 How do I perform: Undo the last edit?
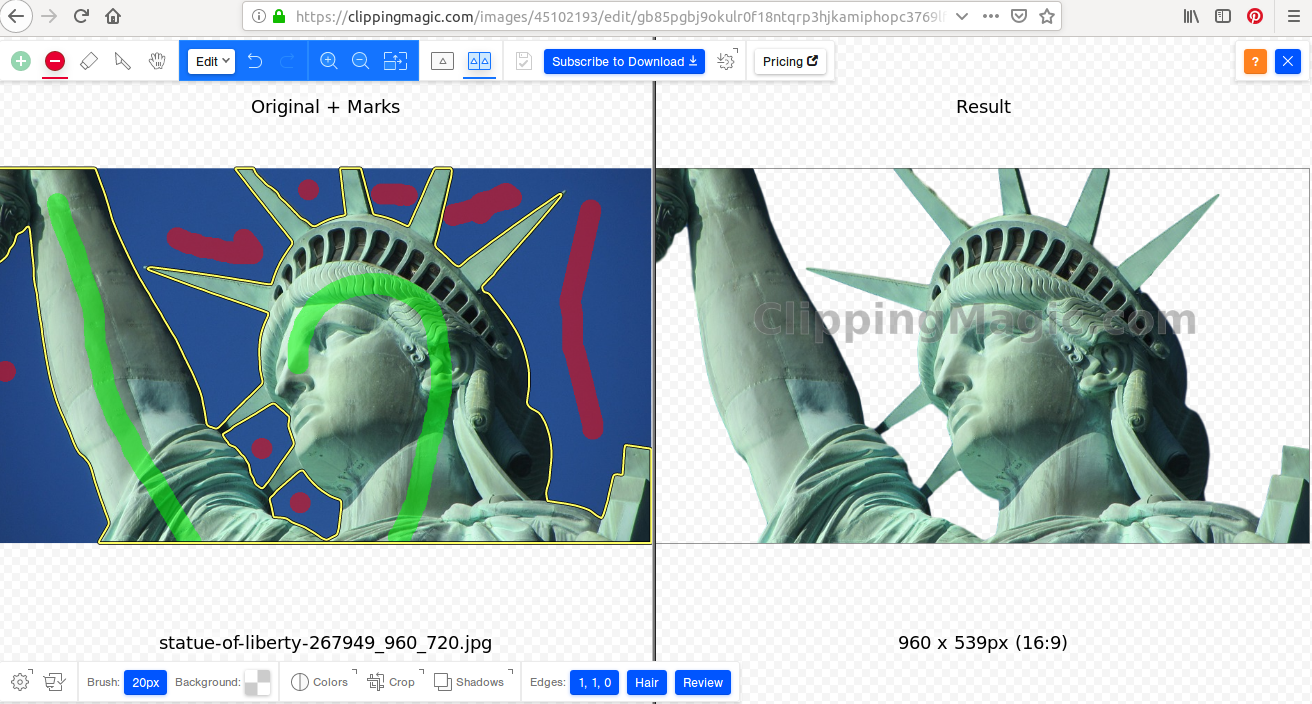click(255, 61)
